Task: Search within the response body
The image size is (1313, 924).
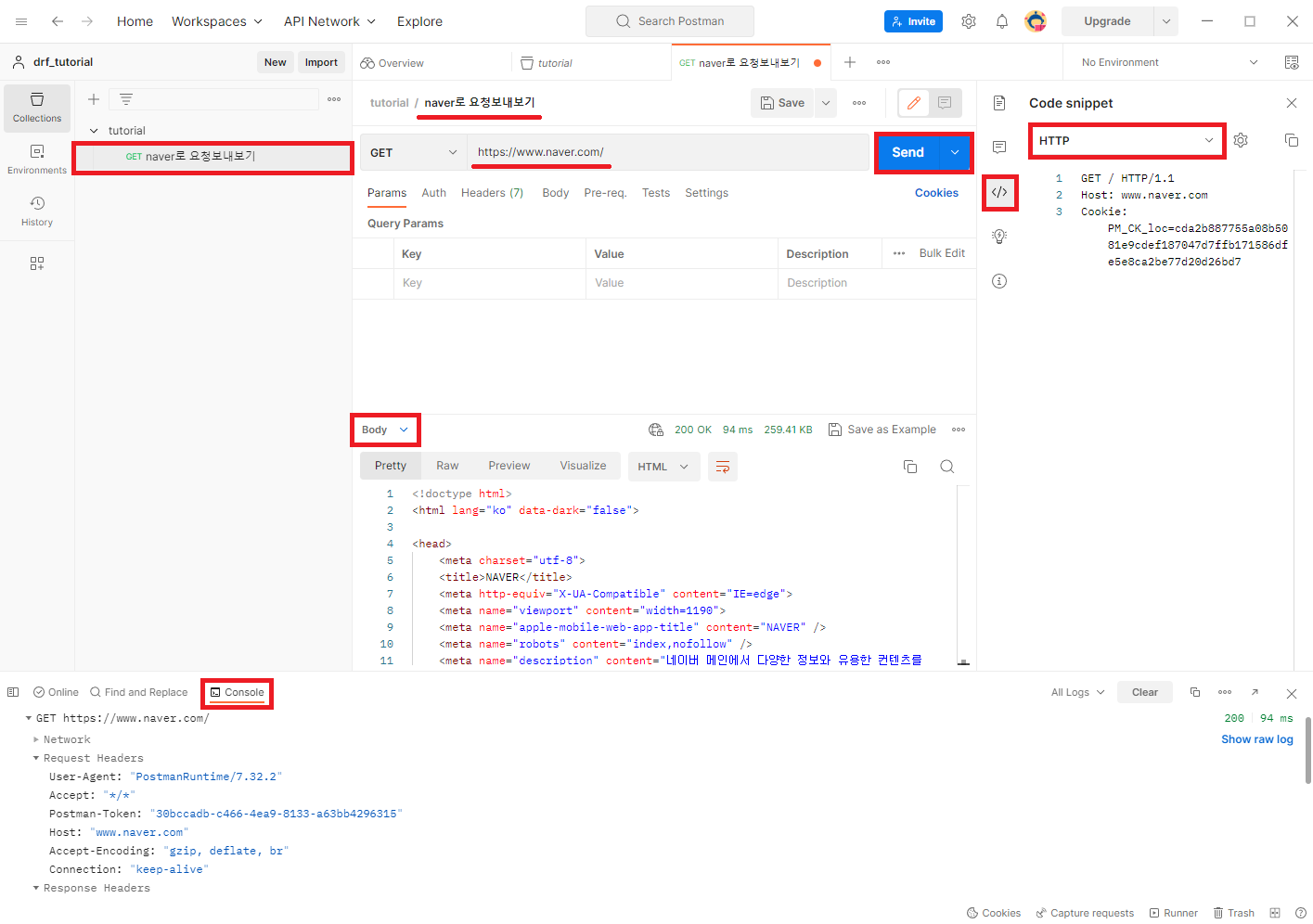Action: [947, 467]
